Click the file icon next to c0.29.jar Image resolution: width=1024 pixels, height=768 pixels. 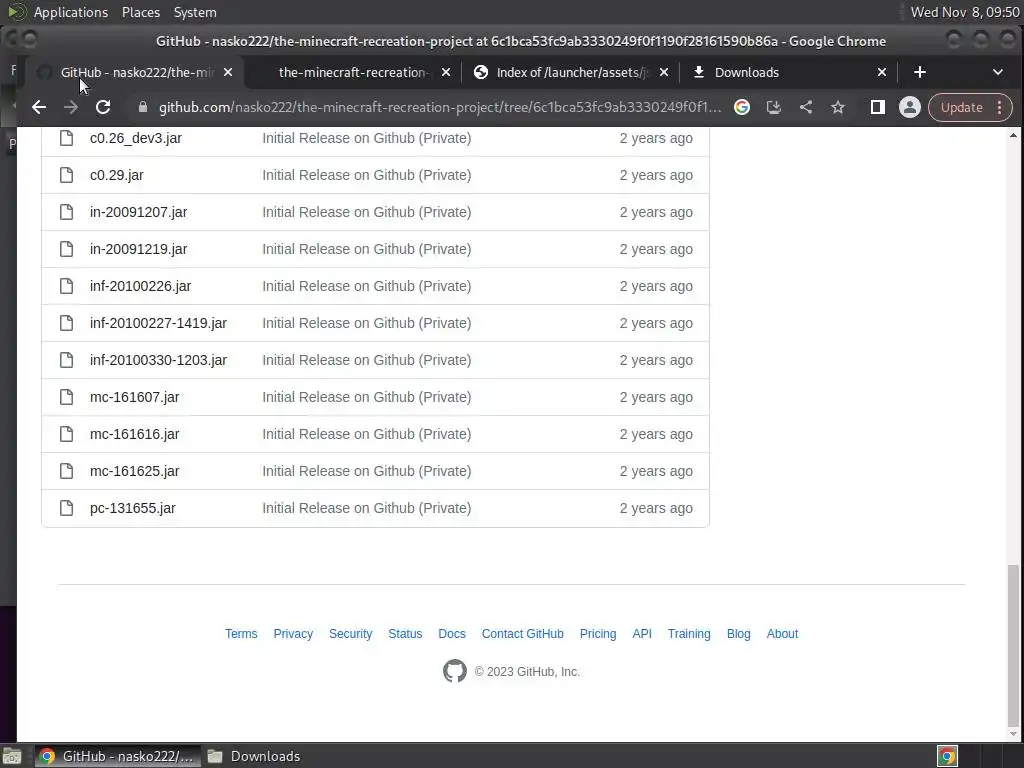[67, 175]
